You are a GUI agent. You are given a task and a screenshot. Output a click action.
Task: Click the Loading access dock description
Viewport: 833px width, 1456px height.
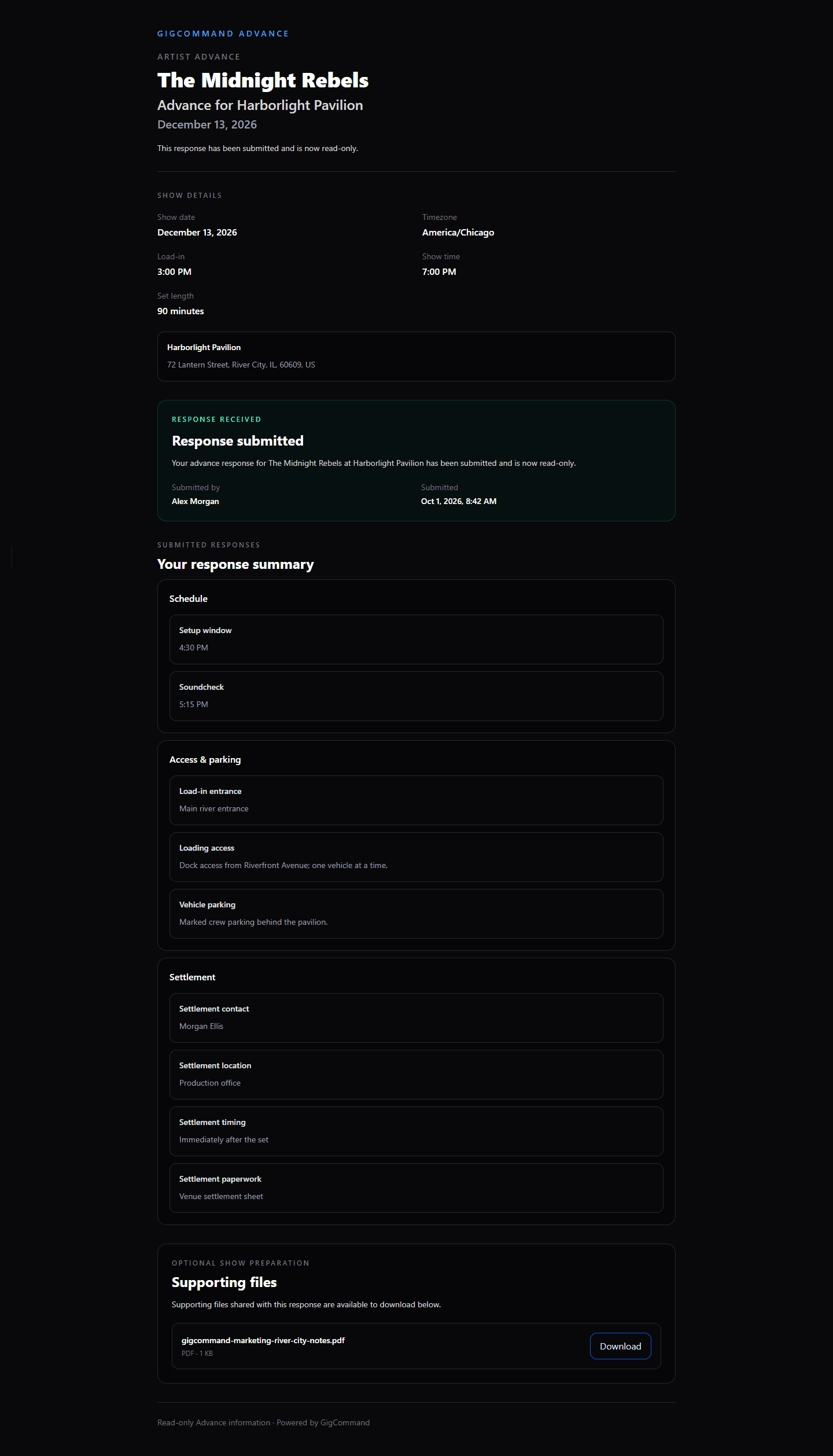click(283, 865)
